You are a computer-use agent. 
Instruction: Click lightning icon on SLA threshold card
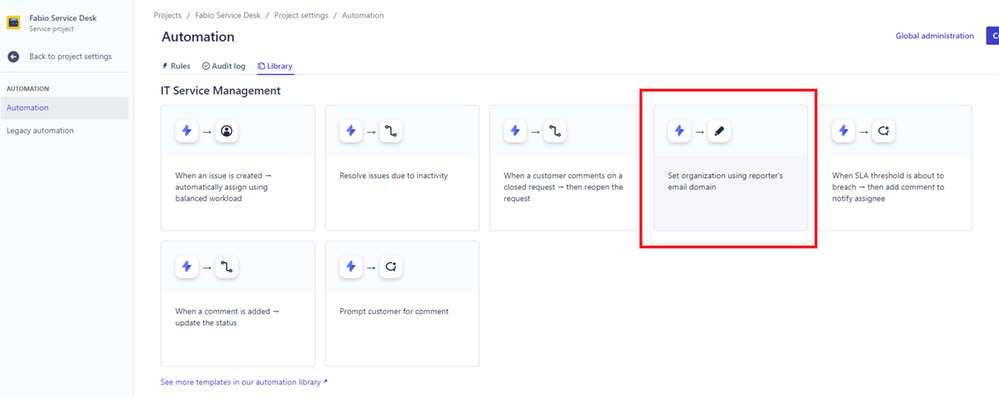click(844, 131)
